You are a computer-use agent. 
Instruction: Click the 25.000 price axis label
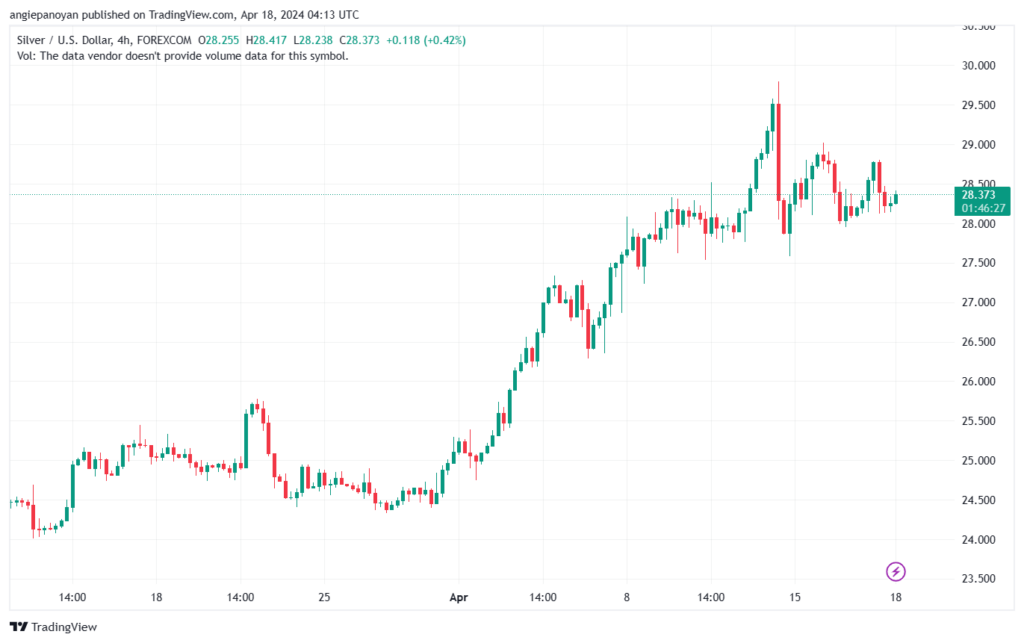[978, 460]
